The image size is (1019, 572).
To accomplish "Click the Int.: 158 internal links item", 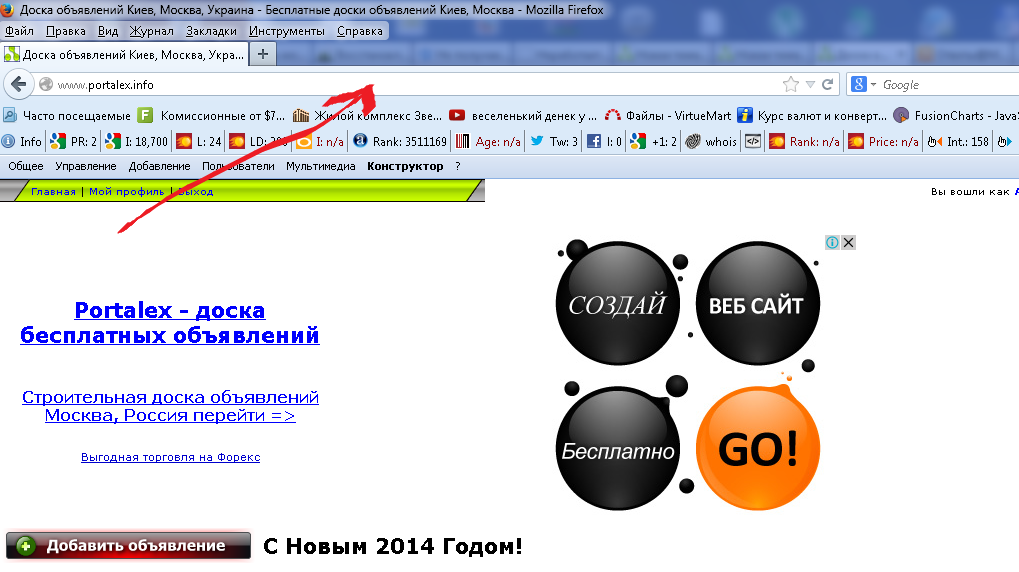I will pos(958,141).
